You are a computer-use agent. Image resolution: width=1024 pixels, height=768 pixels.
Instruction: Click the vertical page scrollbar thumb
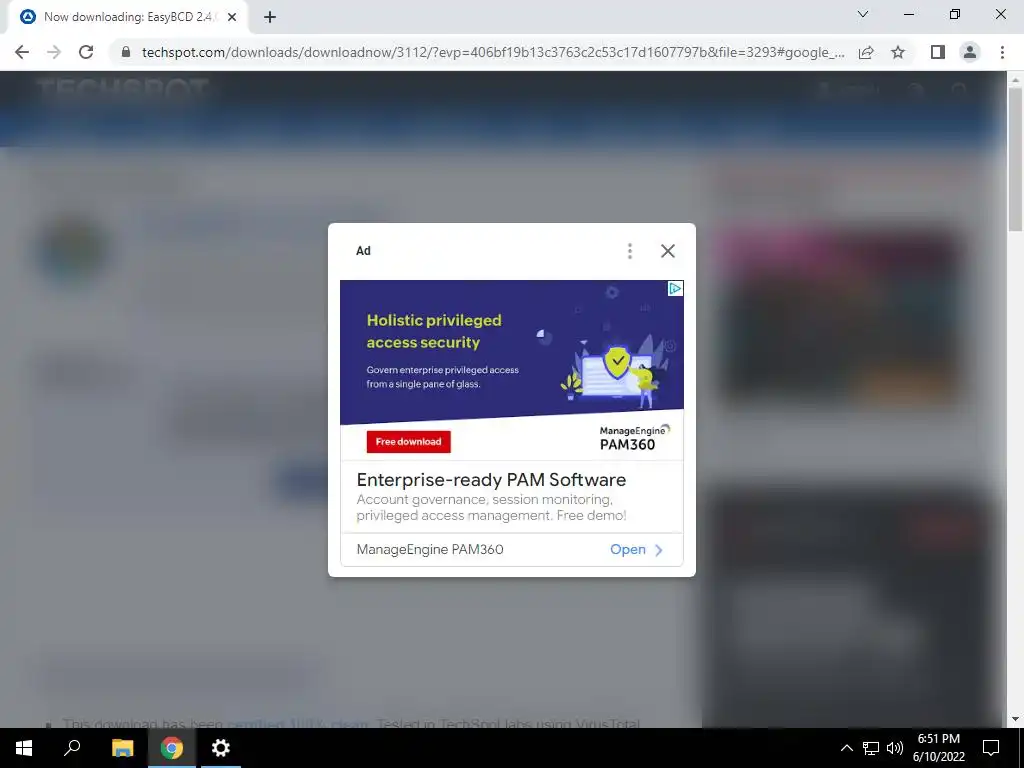tap(1015, 159)
